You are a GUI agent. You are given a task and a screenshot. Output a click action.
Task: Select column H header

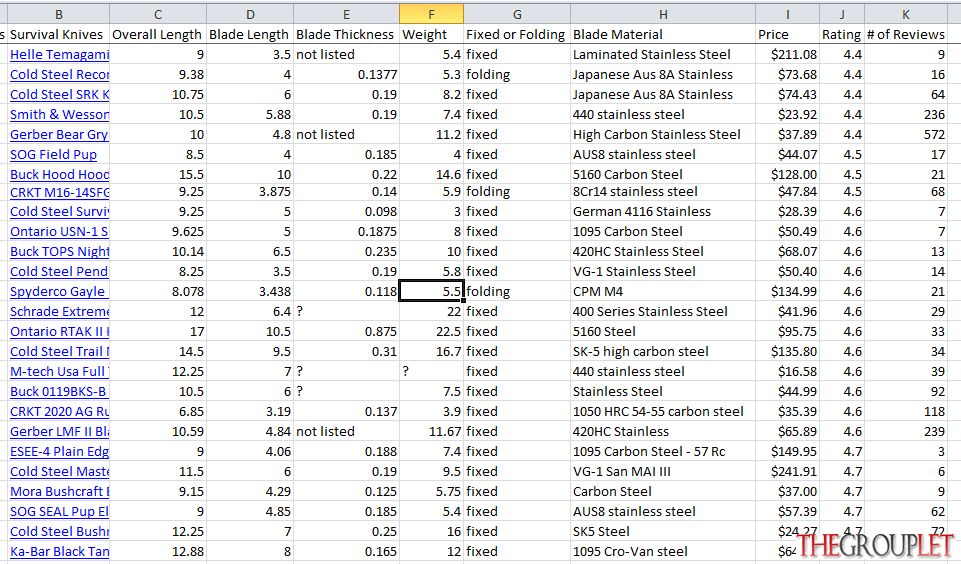[663, 14]
